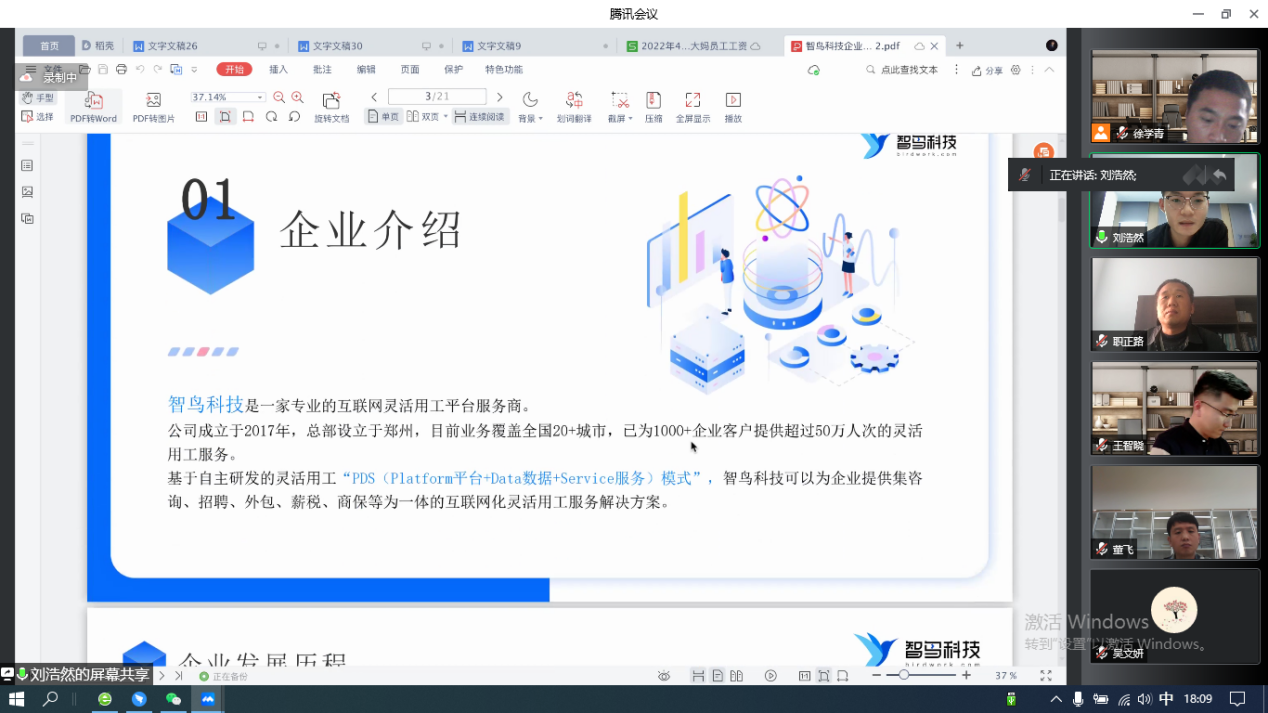Screen dimensions: 1268x713
Task: Open the 插入 ribbon tab
Action: click(279, 70)
